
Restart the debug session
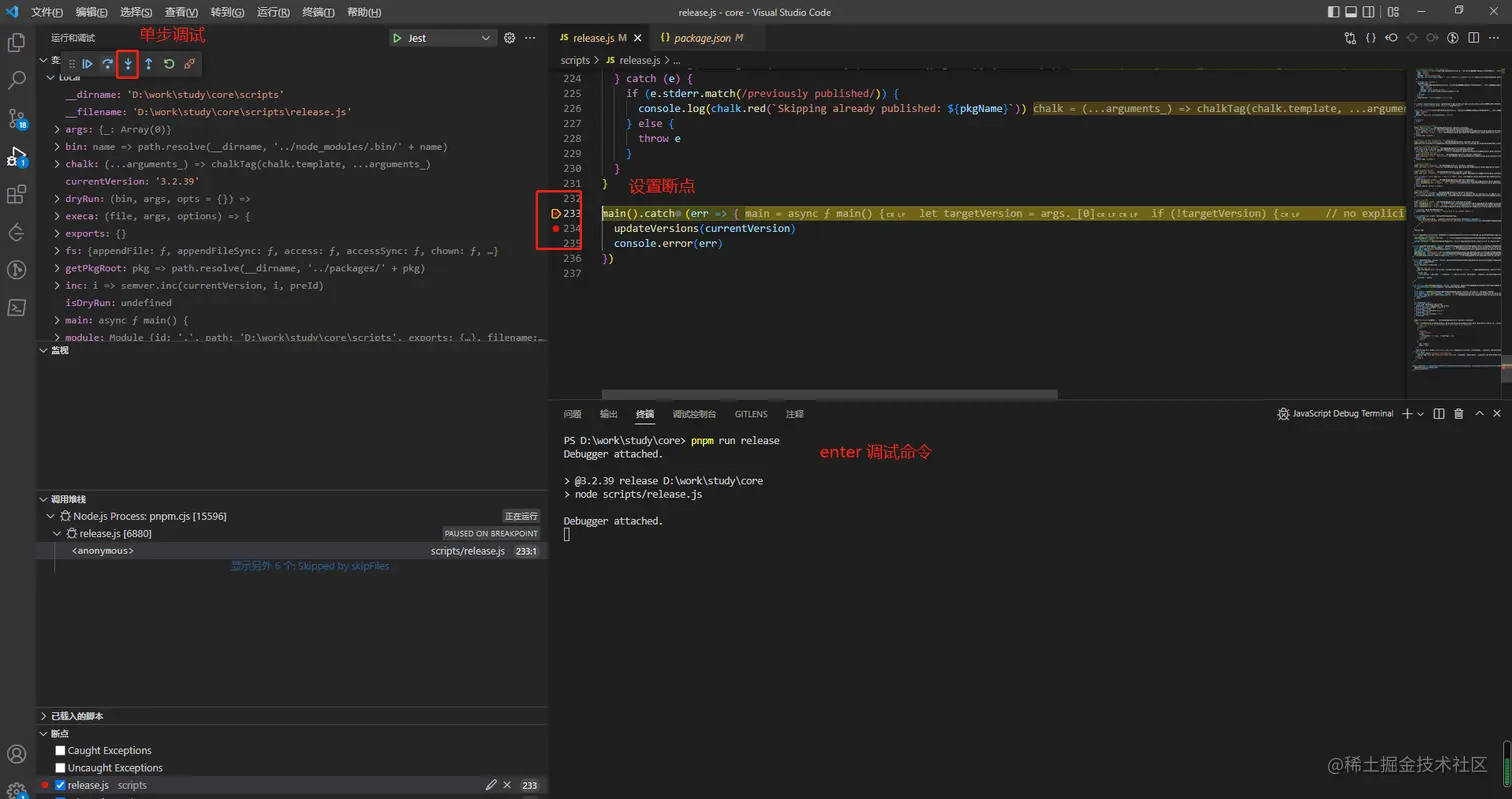click(169, 64)
